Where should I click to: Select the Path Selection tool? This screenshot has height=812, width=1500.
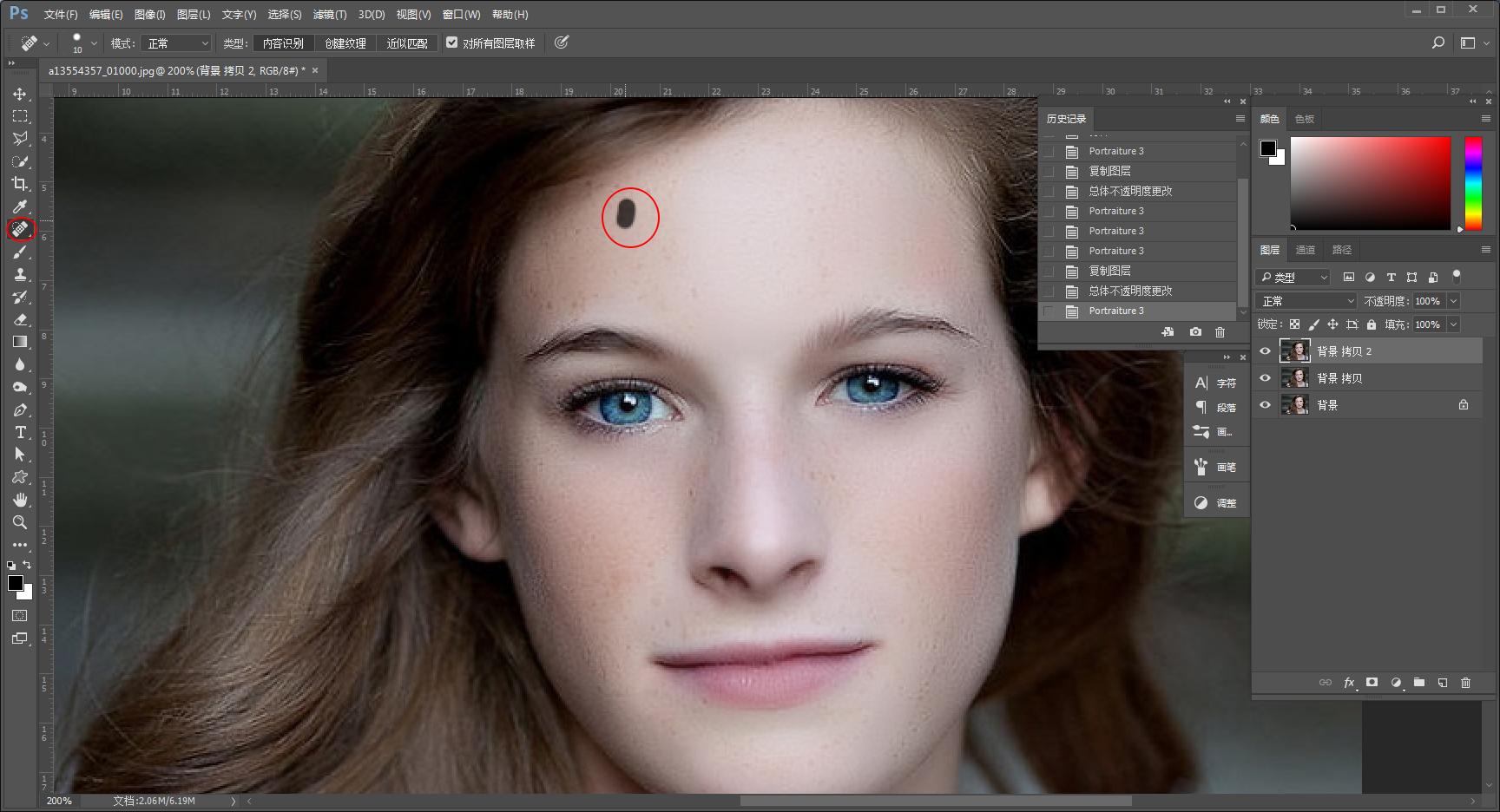click(20, 455)
